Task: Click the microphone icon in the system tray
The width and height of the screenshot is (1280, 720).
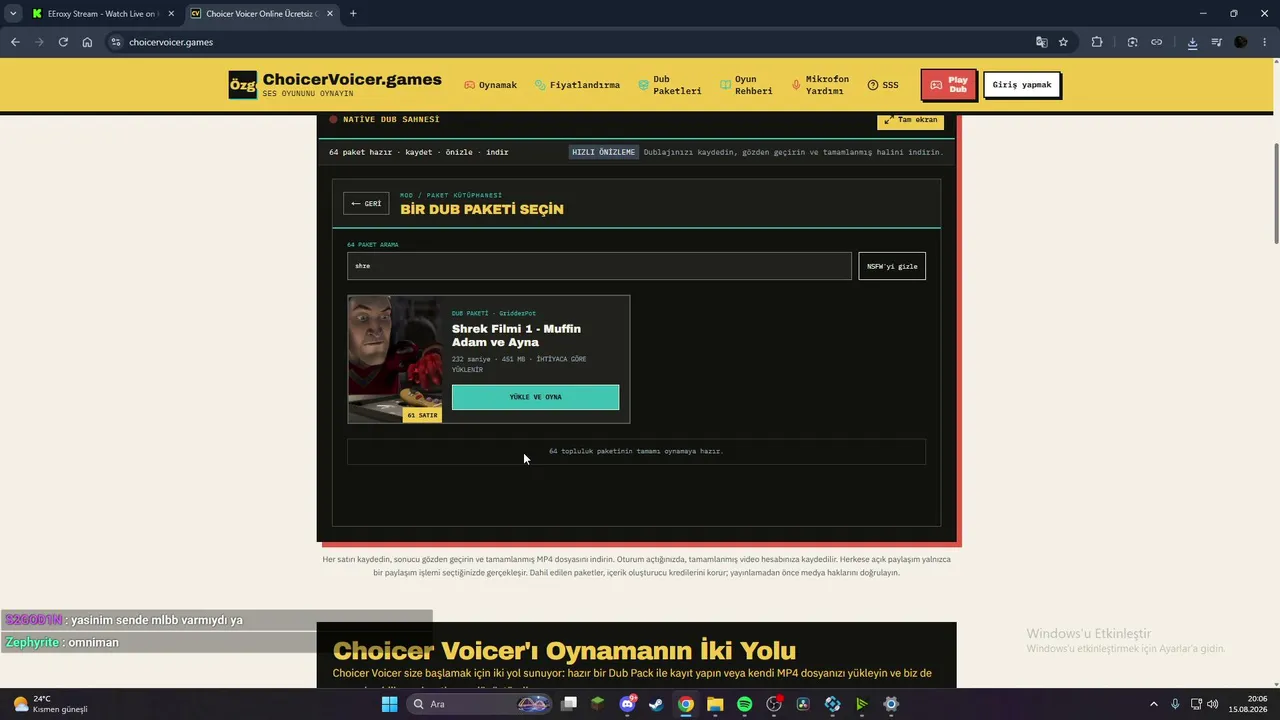Action: (x=1175, y=704)
